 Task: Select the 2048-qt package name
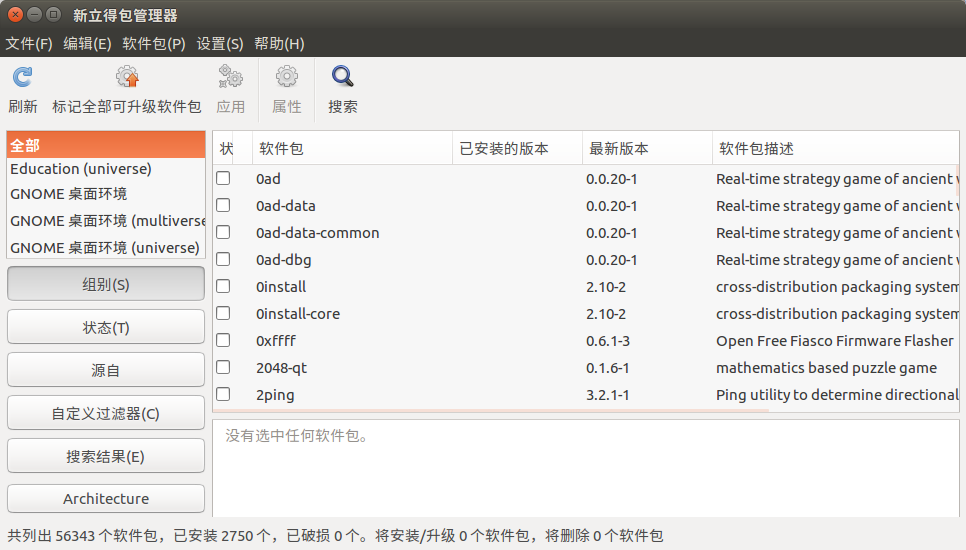click(282, 368)
